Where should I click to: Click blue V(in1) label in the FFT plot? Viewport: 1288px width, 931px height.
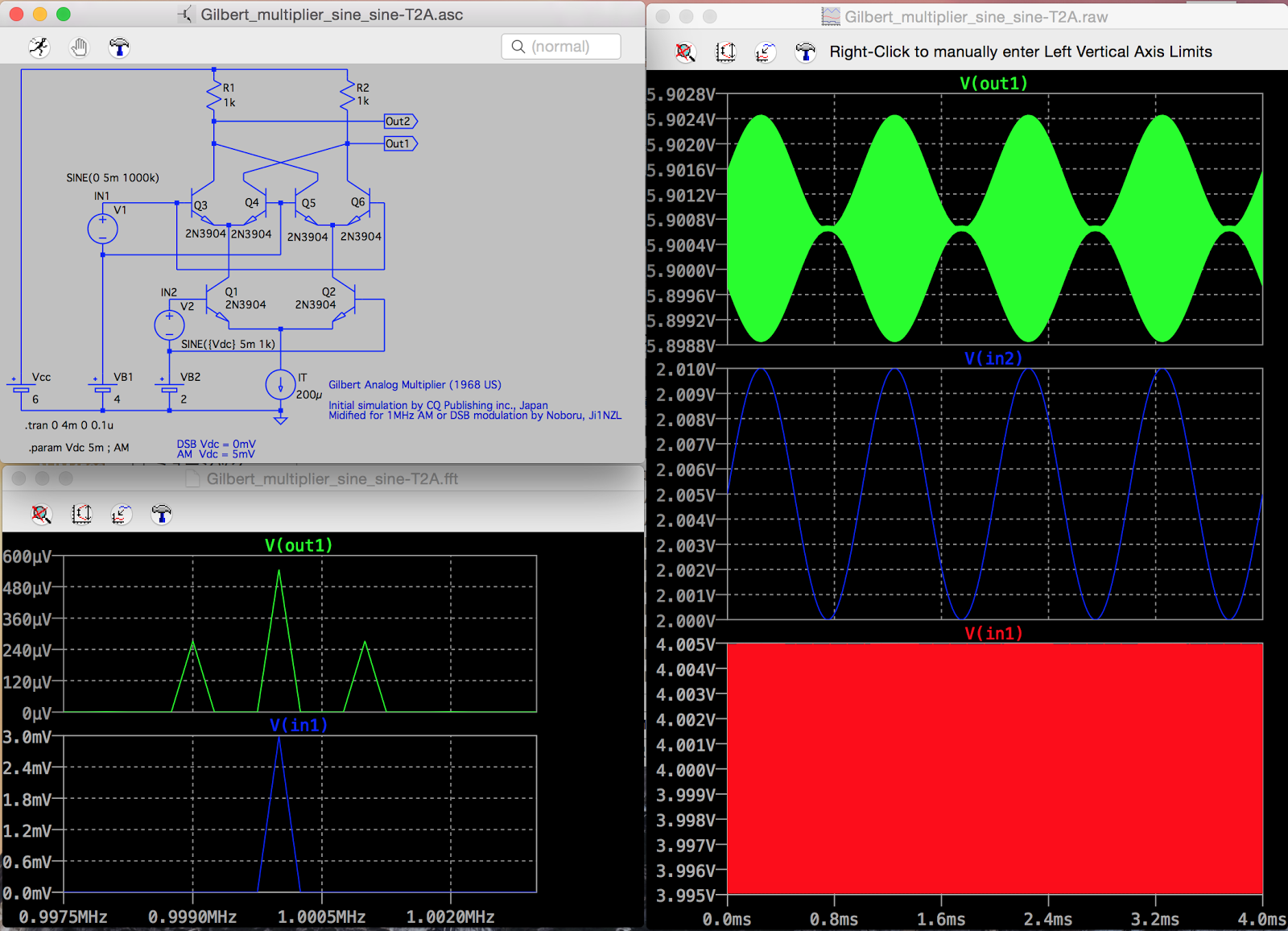299,725
